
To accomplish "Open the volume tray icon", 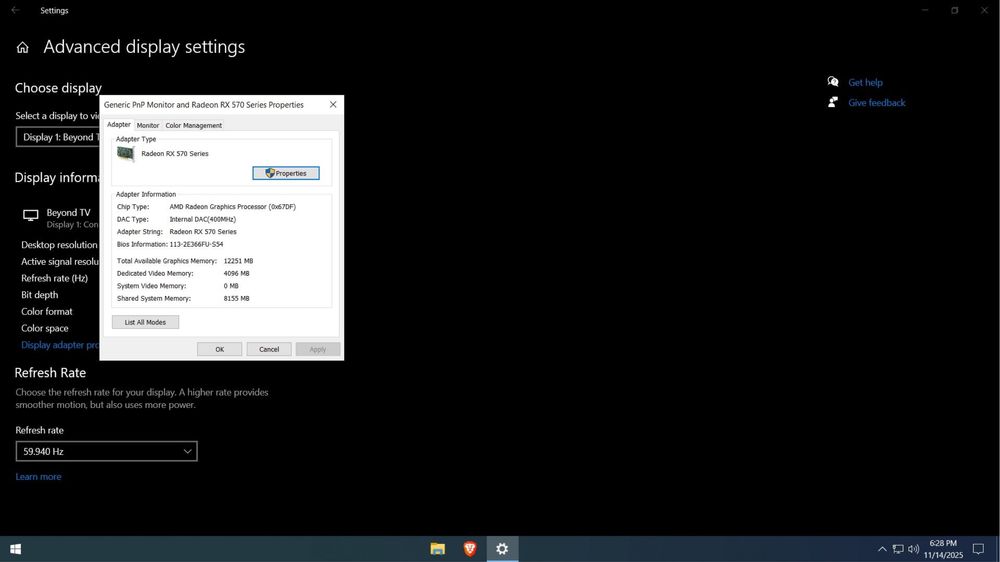I will pos(913,549).
